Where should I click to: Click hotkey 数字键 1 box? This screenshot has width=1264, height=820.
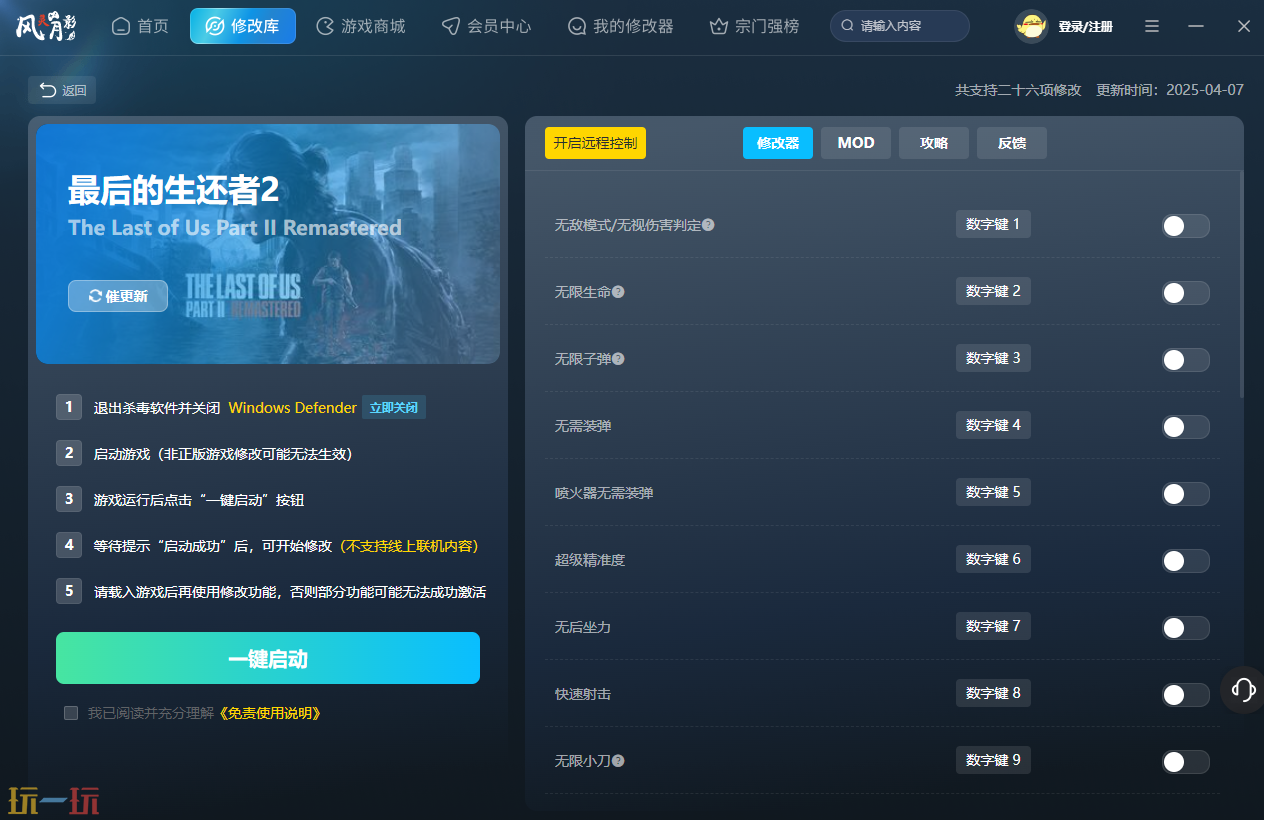993,224
